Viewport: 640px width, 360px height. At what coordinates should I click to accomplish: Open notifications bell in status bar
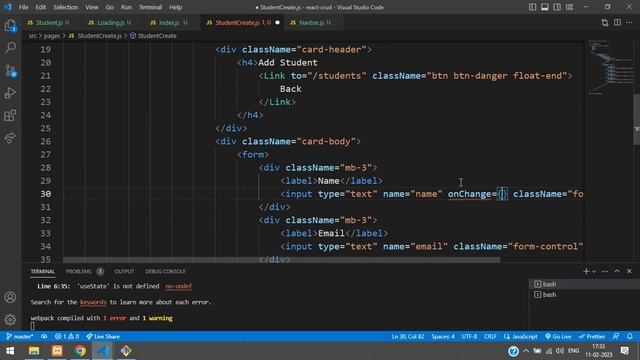(630, 337)
